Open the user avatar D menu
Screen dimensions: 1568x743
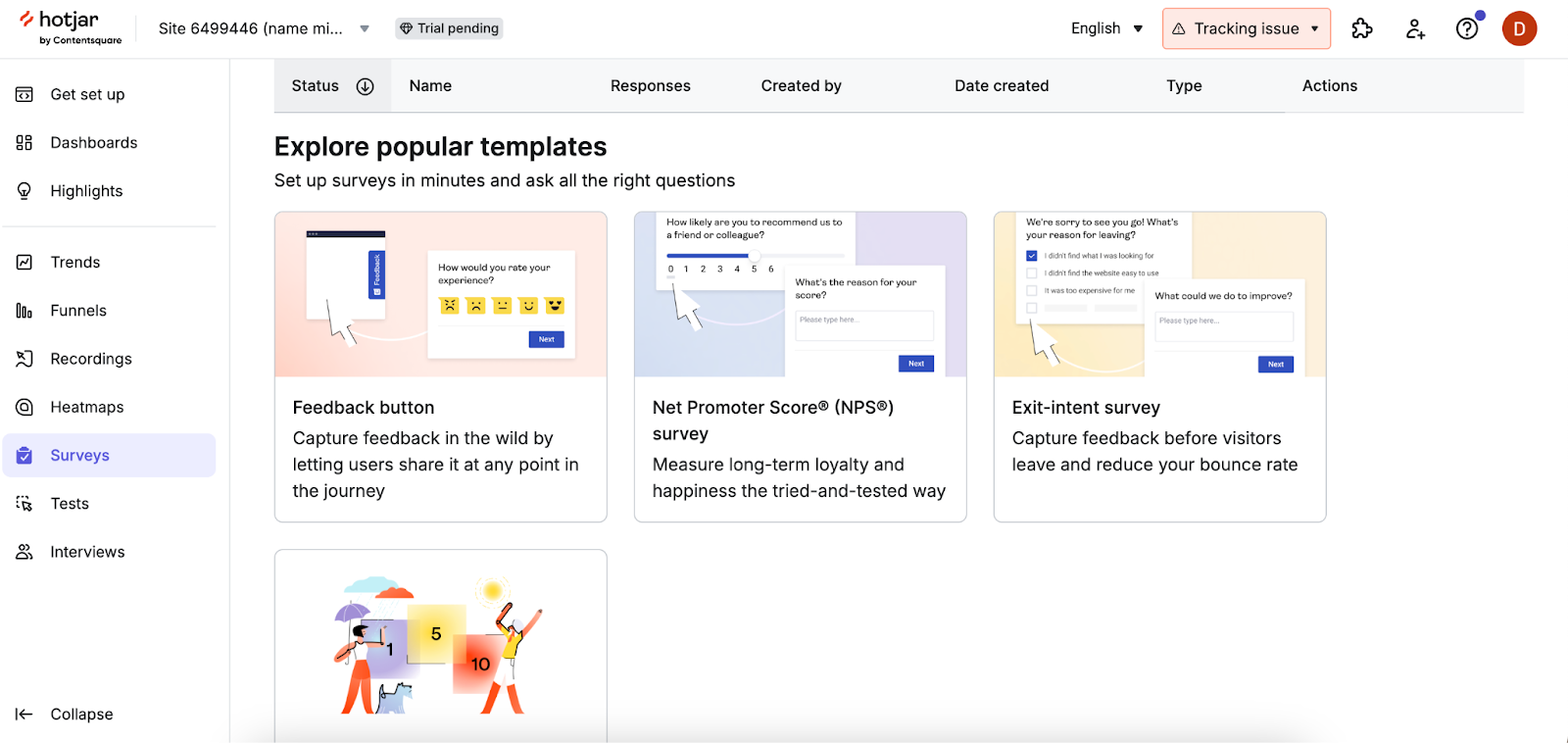point(1519,28)
